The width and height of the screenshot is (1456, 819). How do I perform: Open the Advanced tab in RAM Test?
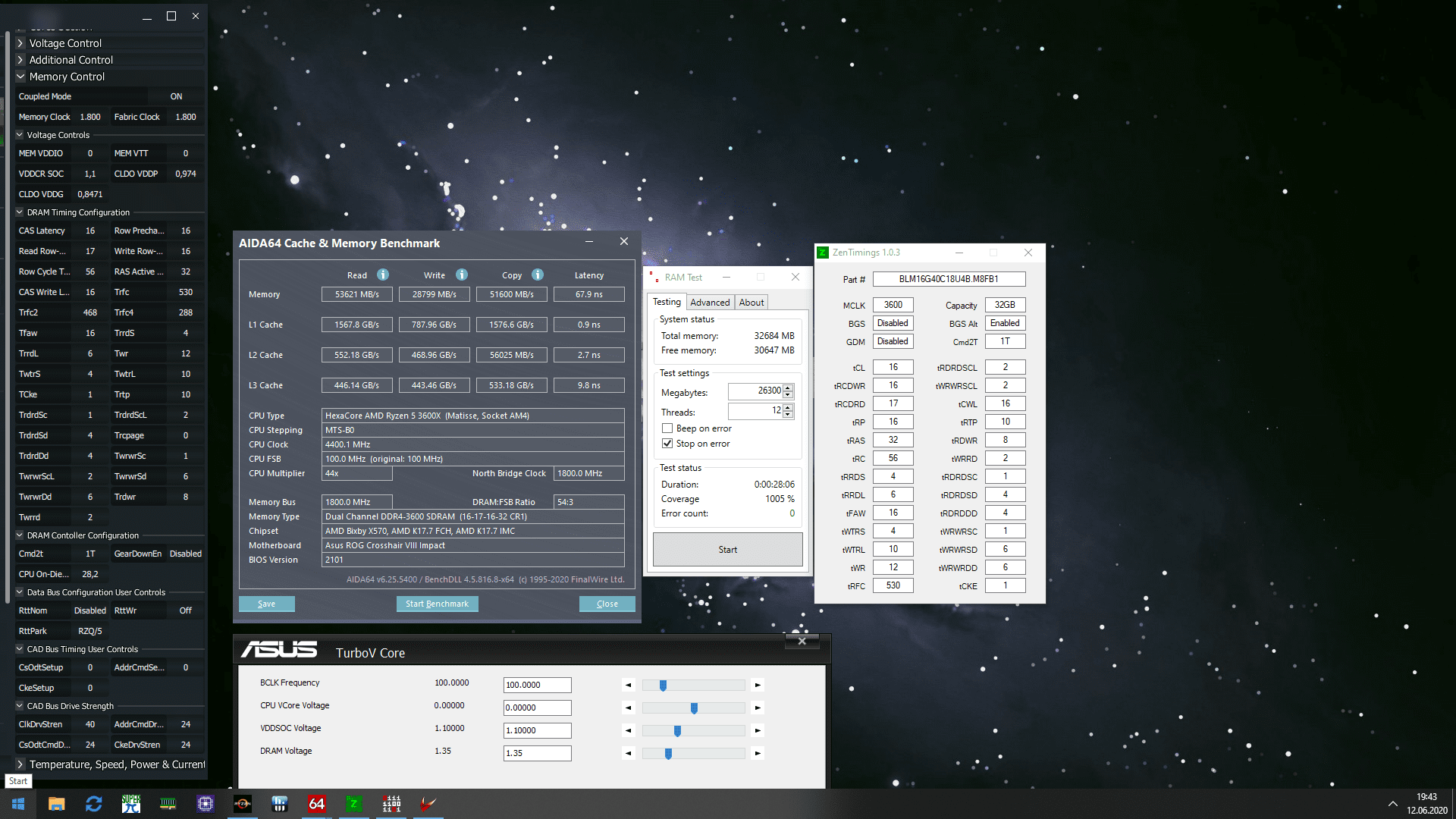pyautogui.click(x=710, y=302)
